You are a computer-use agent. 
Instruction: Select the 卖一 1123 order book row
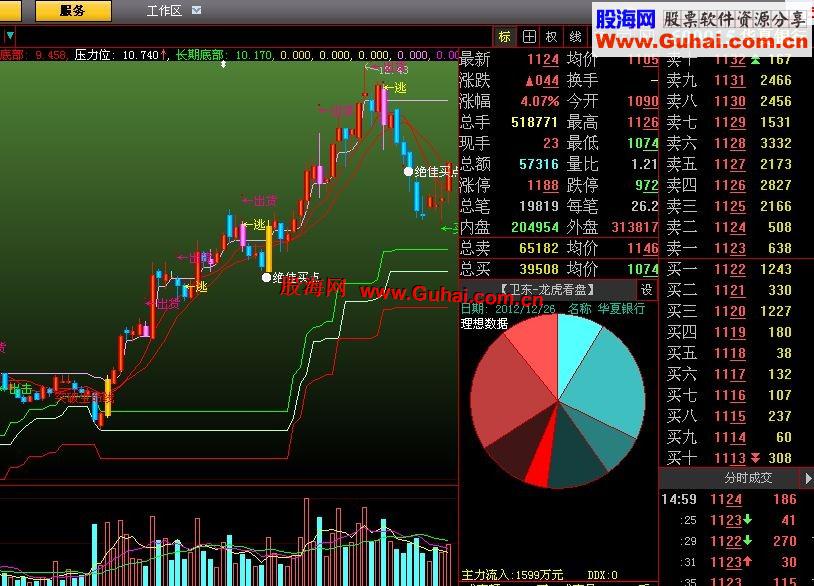coord(729,248)
